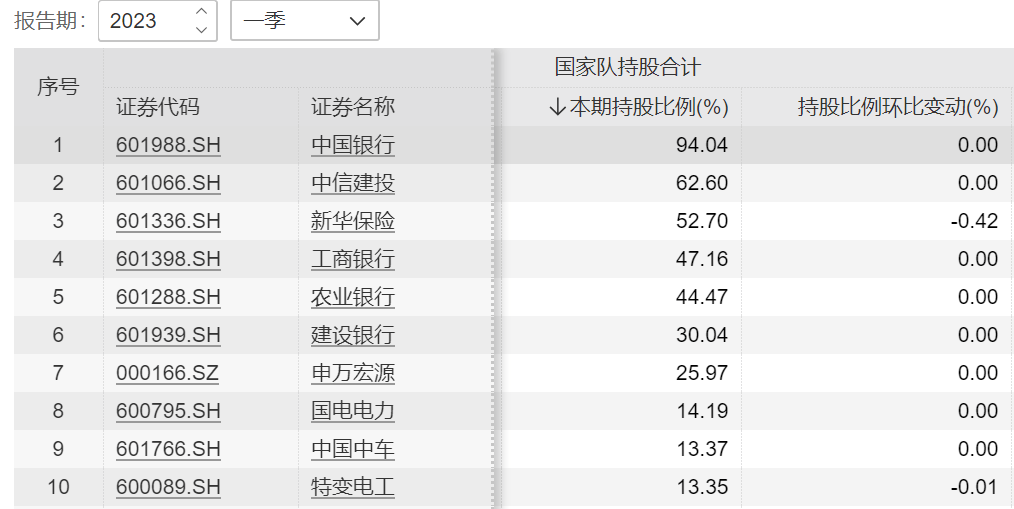Click the 2023 year input field
Viewport: 1014px width, 509px height.
157,21
